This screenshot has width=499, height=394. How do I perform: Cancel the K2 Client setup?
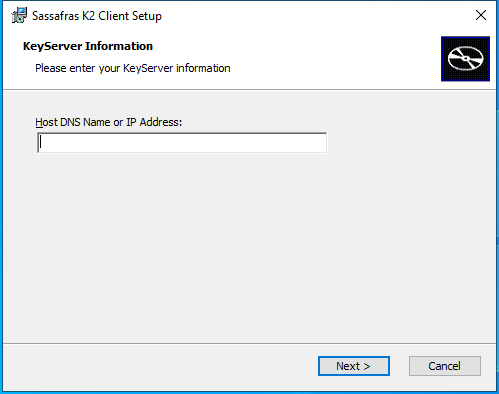(x=445, y=366)
